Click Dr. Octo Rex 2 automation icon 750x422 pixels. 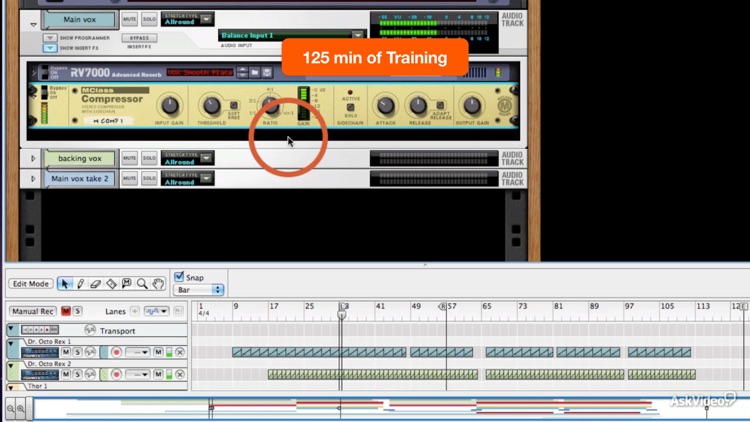click(x=90, y=374)
